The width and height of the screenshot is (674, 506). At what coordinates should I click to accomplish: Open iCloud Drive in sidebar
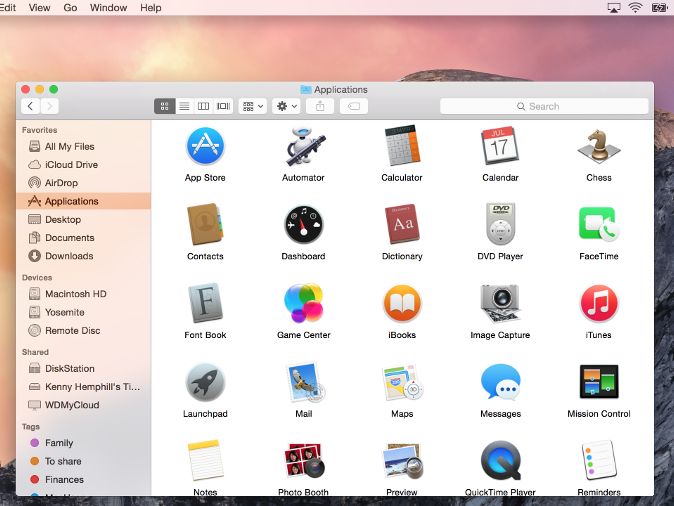83,165
